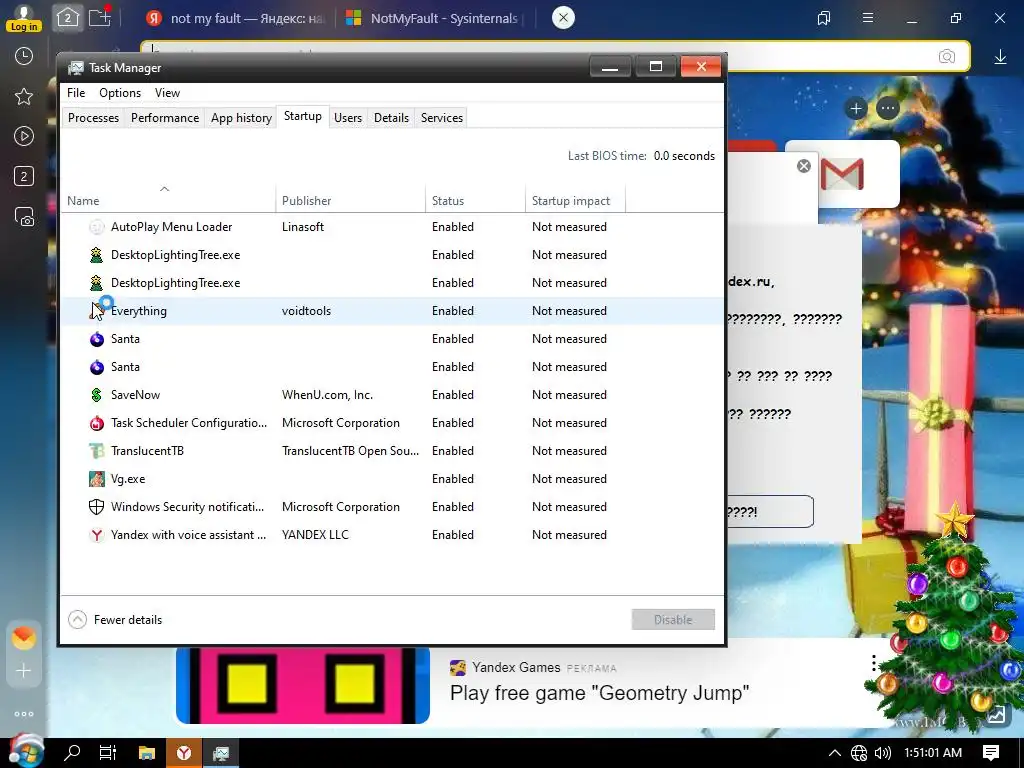Open the round three-dots options button
Viewport: 1024px width, 768px height.
coord(888,108)
